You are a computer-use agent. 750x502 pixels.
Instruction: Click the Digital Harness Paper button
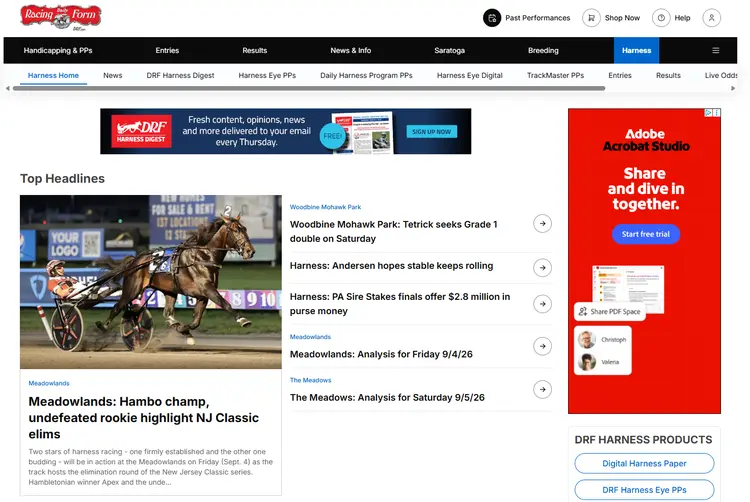pyautogui.click(x=644, y=463)
